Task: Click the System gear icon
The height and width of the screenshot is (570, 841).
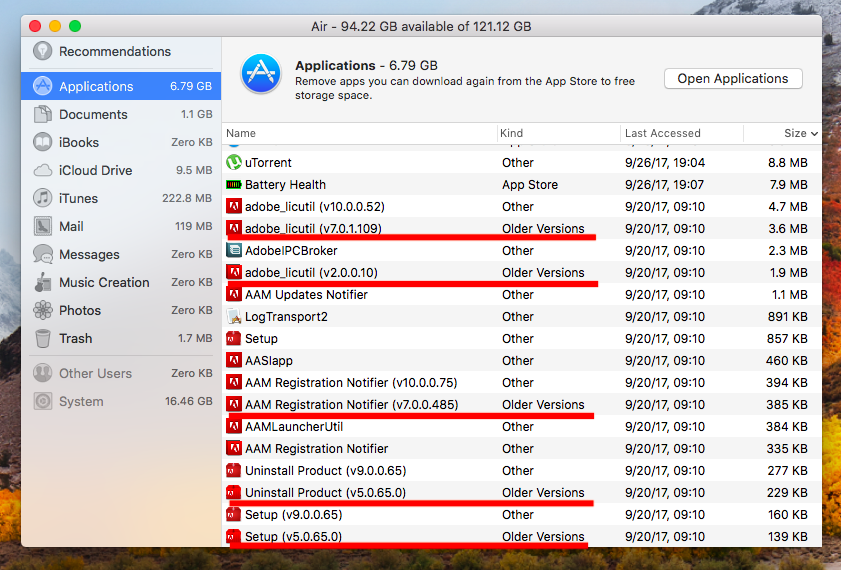Action: click(42, 401)
